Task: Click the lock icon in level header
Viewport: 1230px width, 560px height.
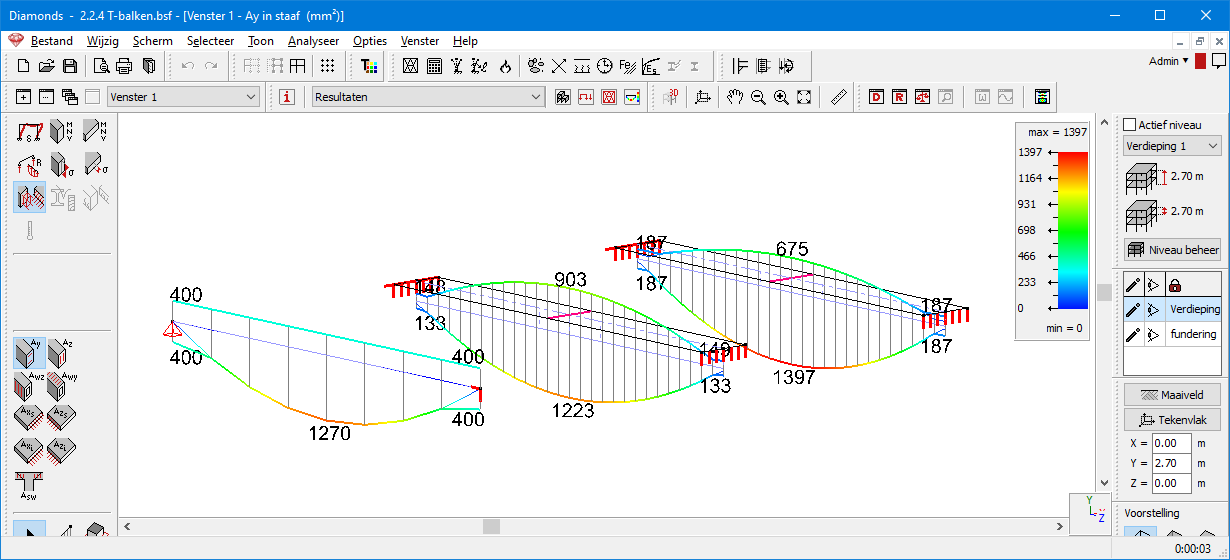Action: point(1176,285)
